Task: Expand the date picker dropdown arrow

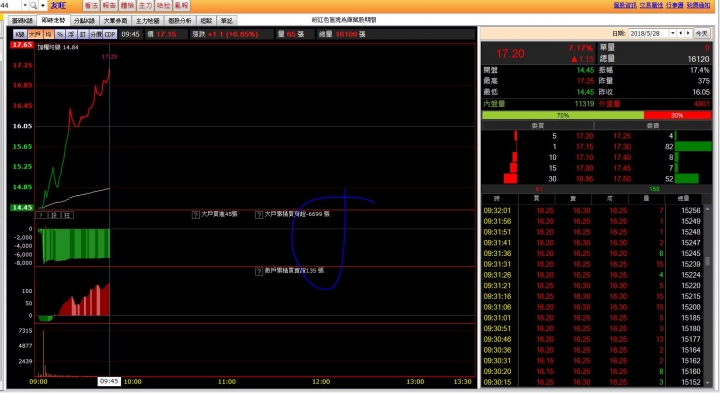Action: pyautogui.click(x=673, y=34)
